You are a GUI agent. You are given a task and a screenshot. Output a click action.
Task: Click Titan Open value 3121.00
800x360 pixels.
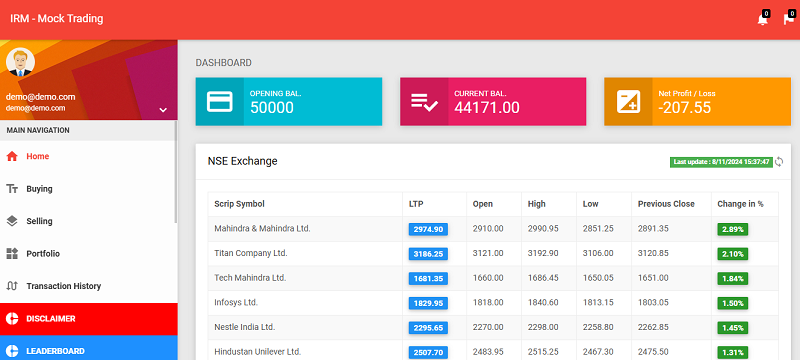pos(488,253)
